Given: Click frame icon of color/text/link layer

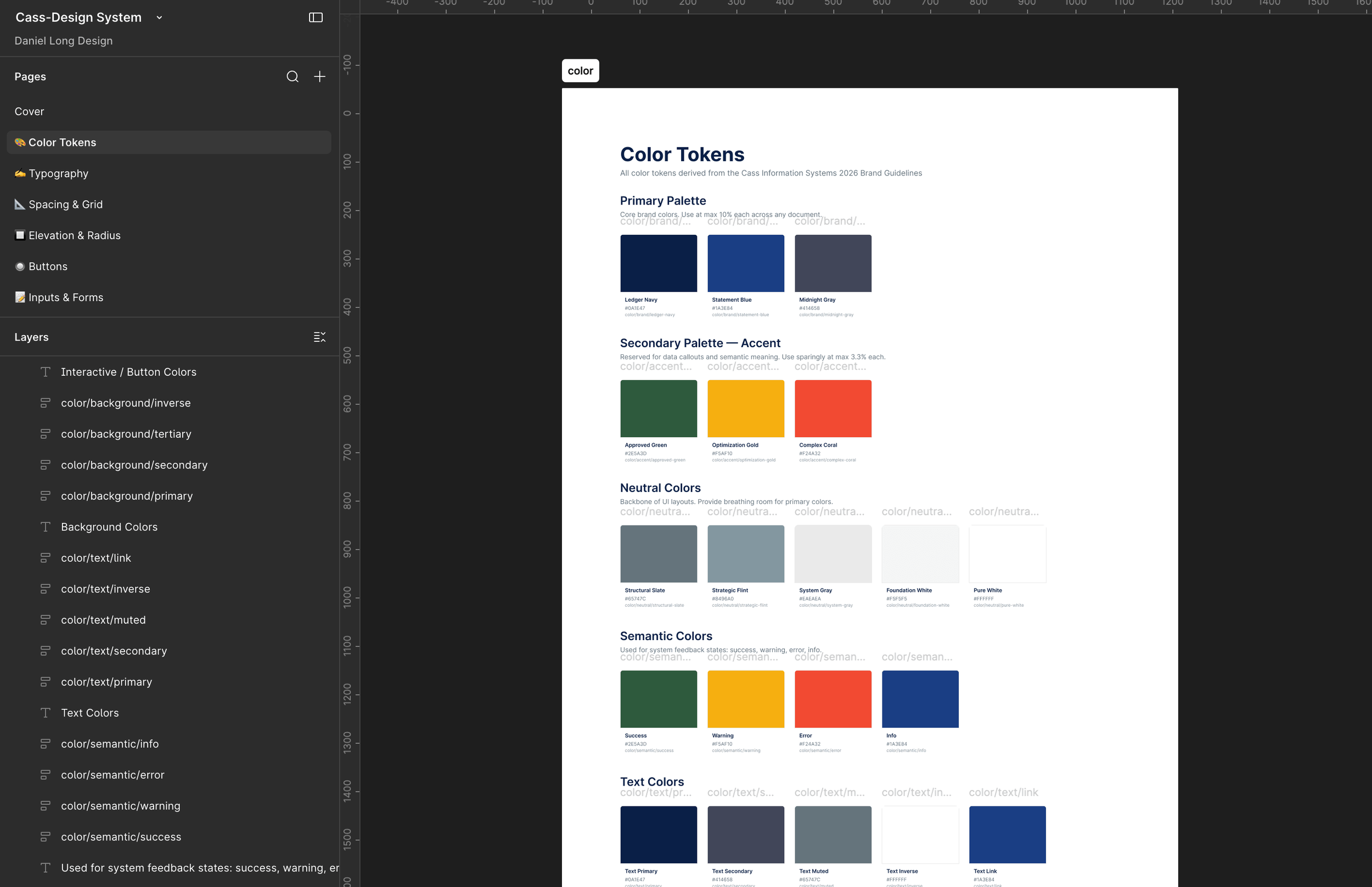Looking at the screenshot, I should point(46,558).
